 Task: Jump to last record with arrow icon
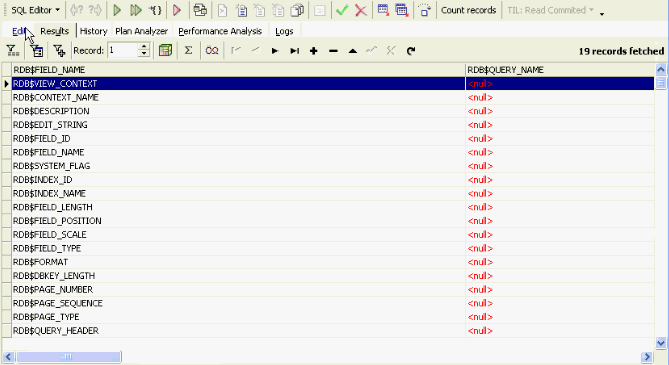pyautogui.click(x=294, y=51)
